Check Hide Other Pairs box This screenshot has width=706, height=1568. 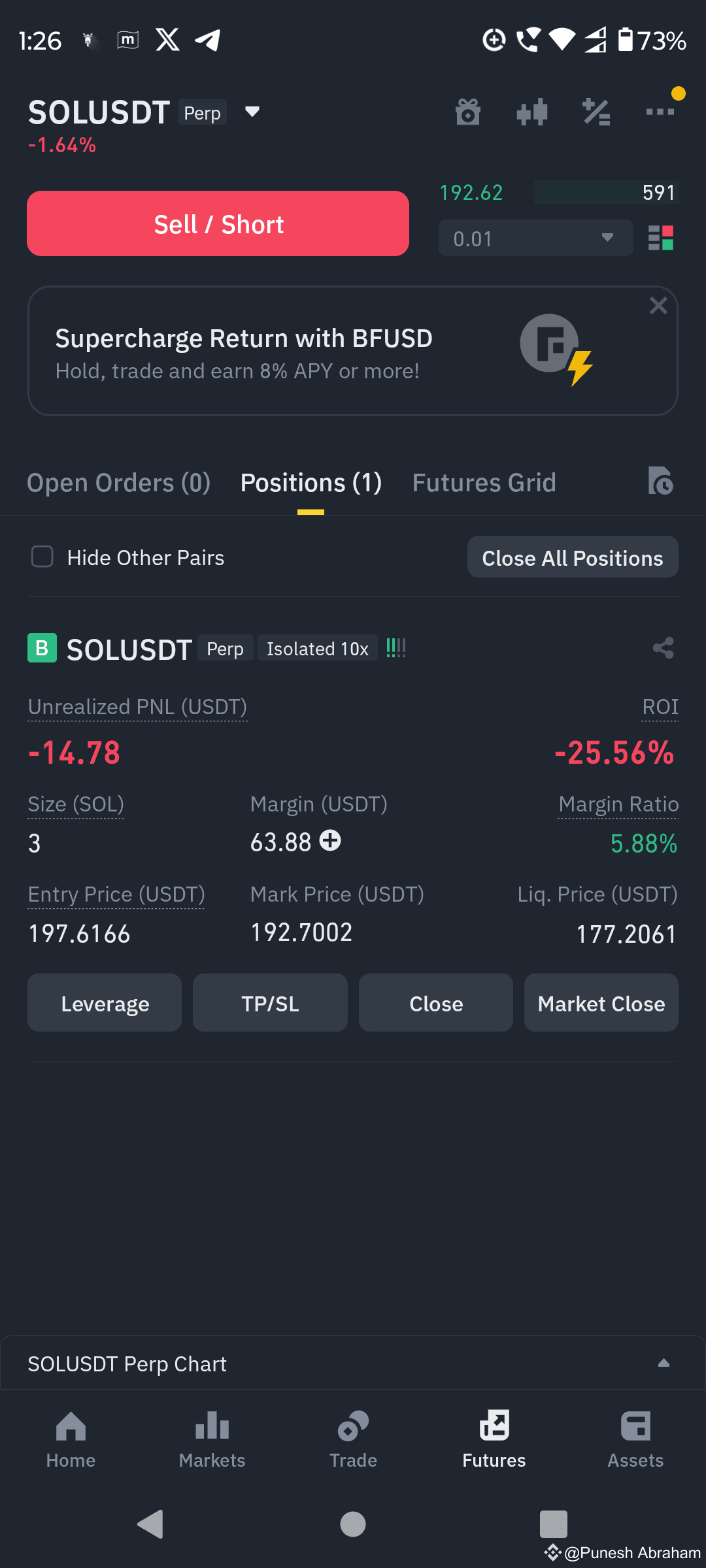pos(42,557)
